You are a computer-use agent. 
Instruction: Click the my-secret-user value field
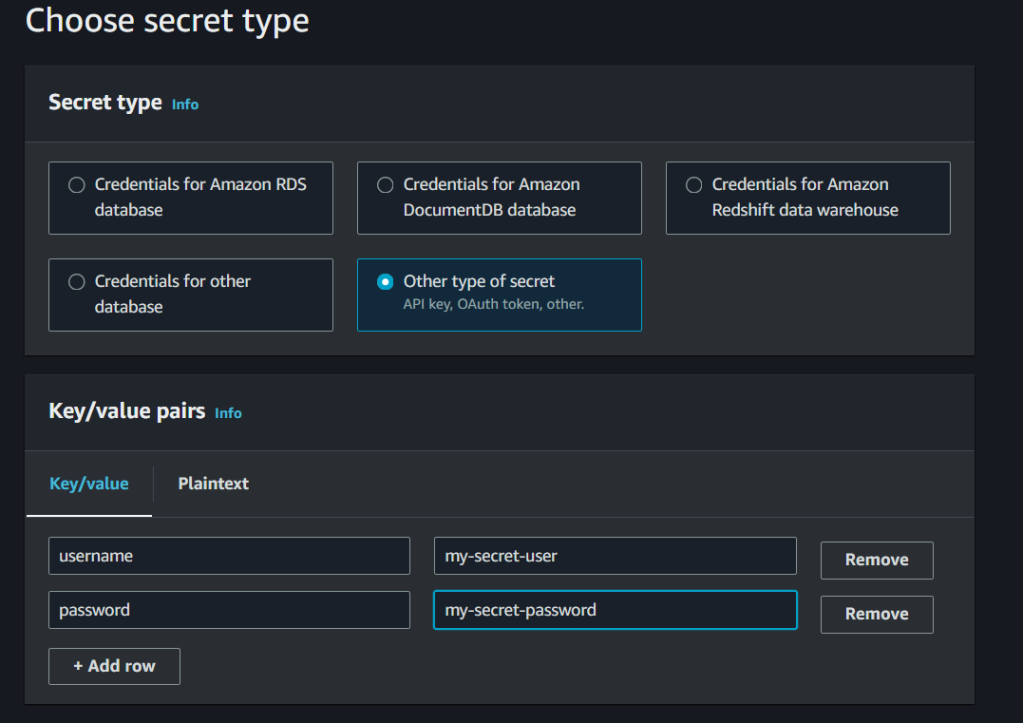tap(614, 556)
